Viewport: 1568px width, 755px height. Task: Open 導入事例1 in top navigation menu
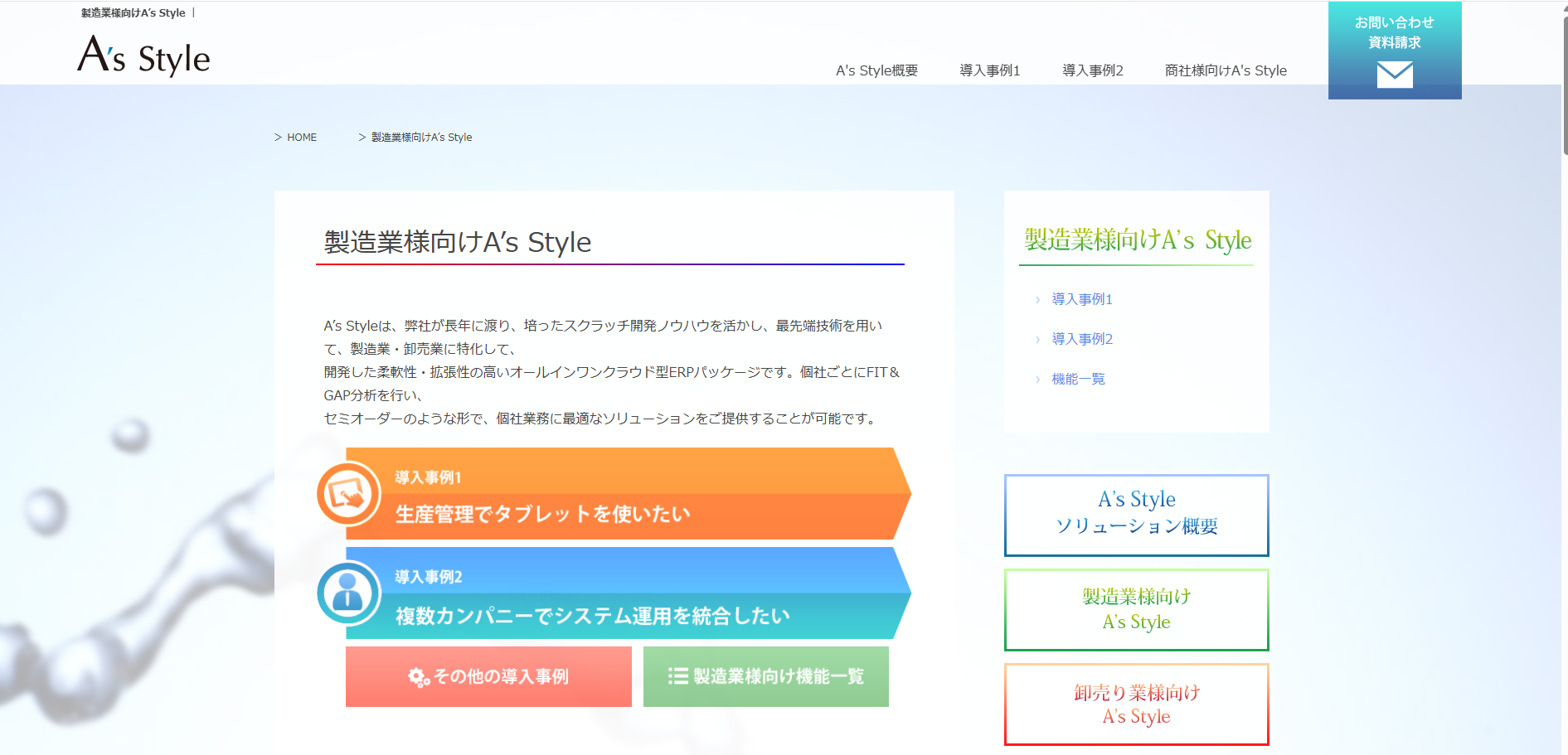coord(989,70)
